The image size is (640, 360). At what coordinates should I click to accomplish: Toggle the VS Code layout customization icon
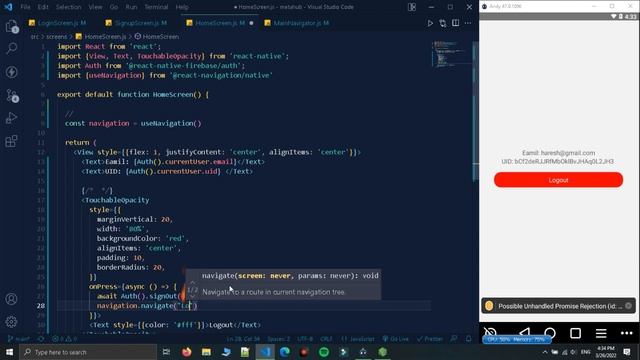[x=412, y=7]
